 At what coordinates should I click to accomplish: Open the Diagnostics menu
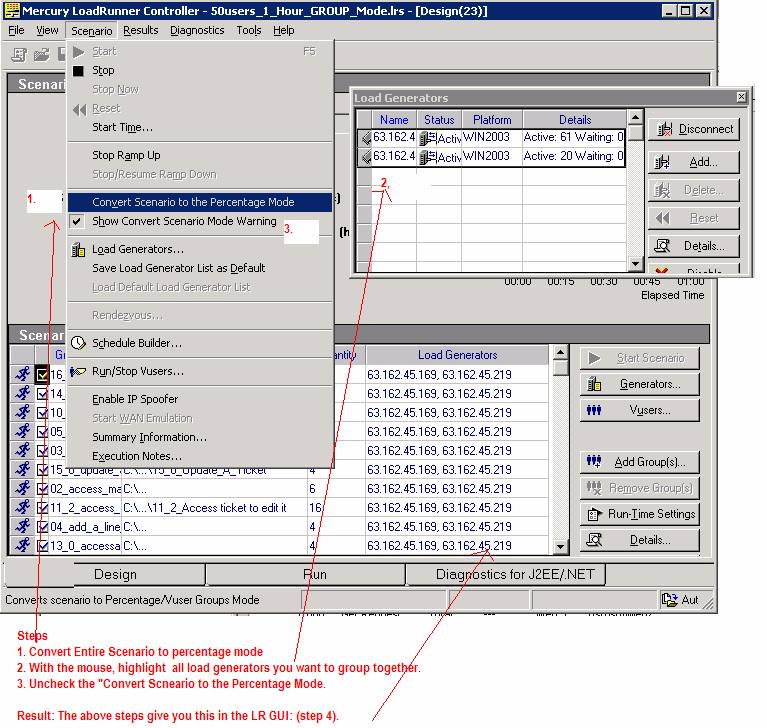(x=197, y=30)
